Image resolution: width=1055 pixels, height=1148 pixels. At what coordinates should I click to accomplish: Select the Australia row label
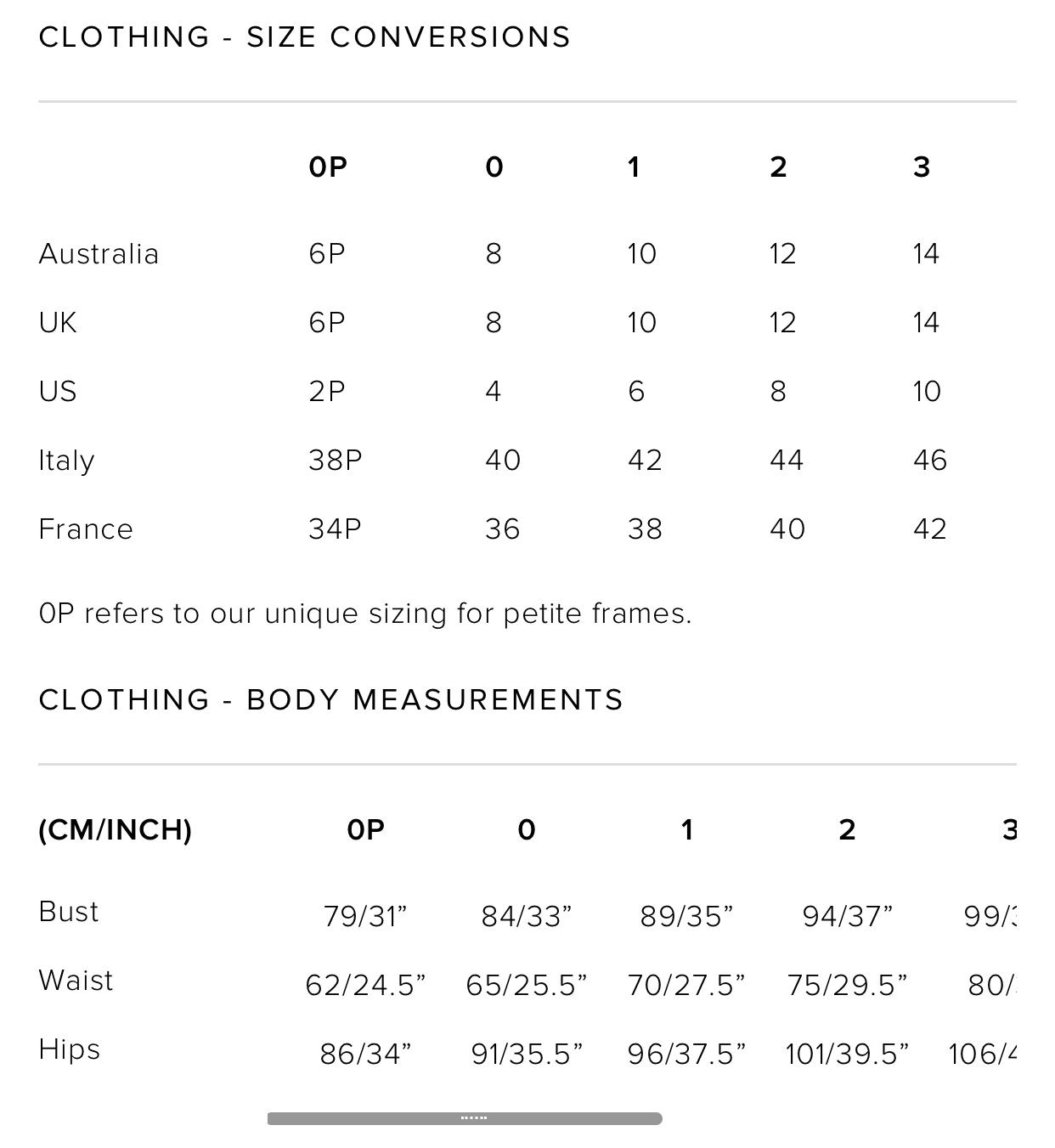pos(99,254)
